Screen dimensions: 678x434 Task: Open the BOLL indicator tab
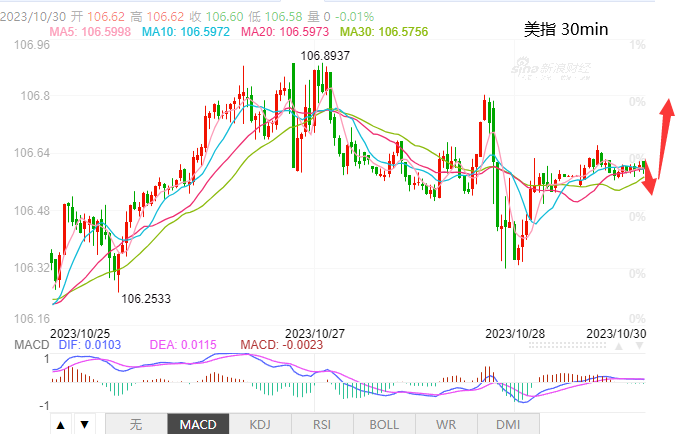(x=384, y=424)
